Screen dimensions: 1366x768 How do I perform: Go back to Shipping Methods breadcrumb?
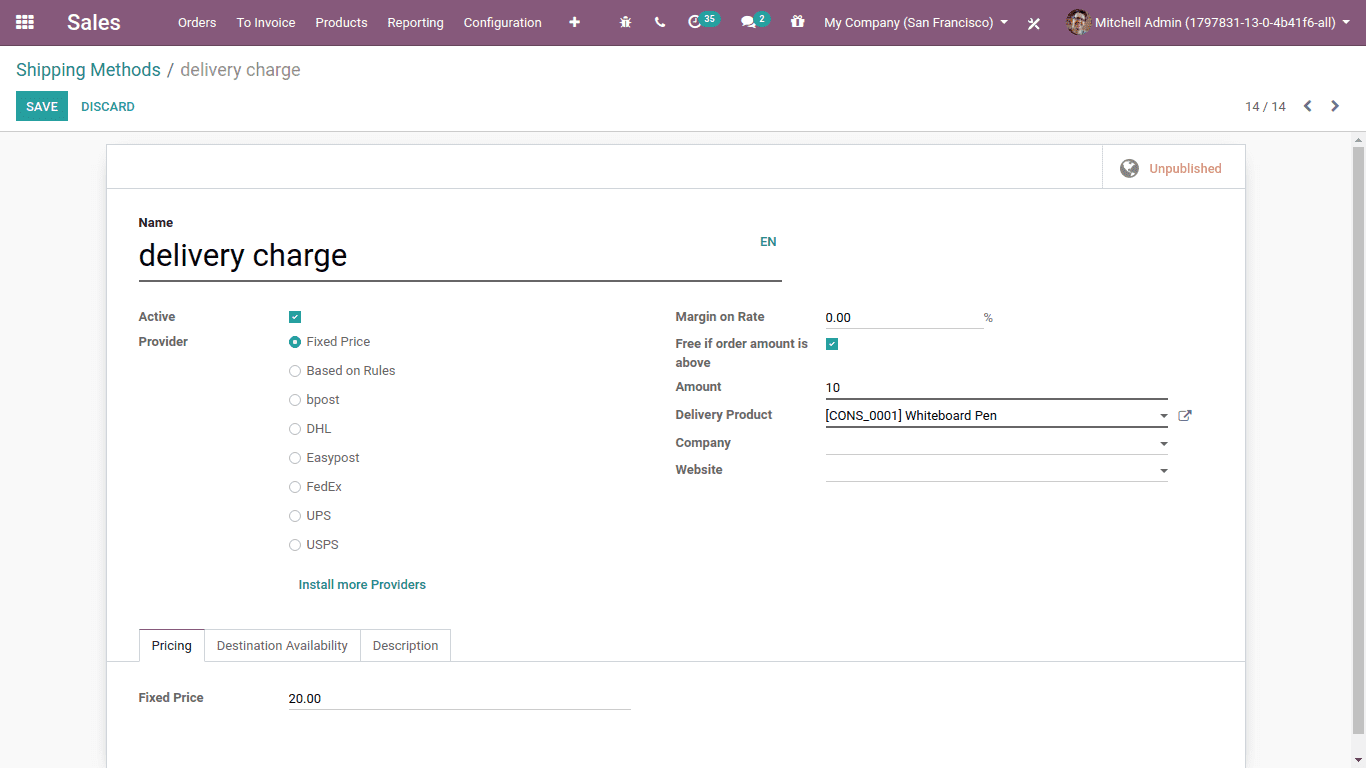click(88, 70)
